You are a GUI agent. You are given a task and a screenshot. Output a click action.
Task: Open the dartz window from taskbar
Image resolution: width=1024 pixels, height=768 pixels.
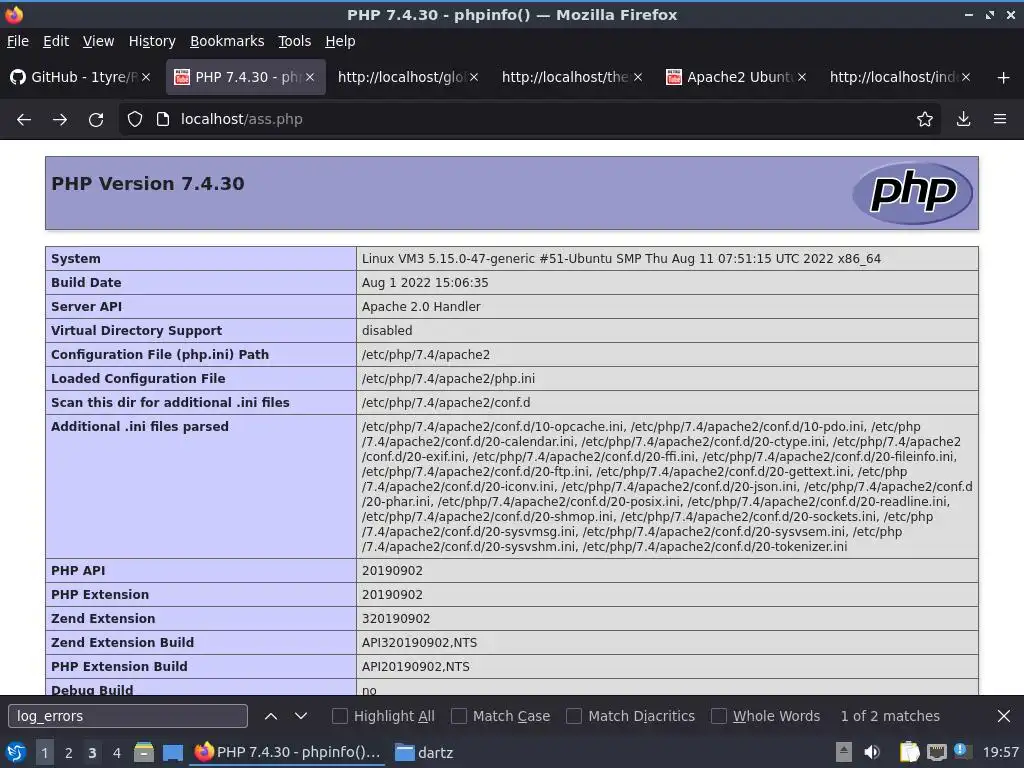[x=424, y=752]
